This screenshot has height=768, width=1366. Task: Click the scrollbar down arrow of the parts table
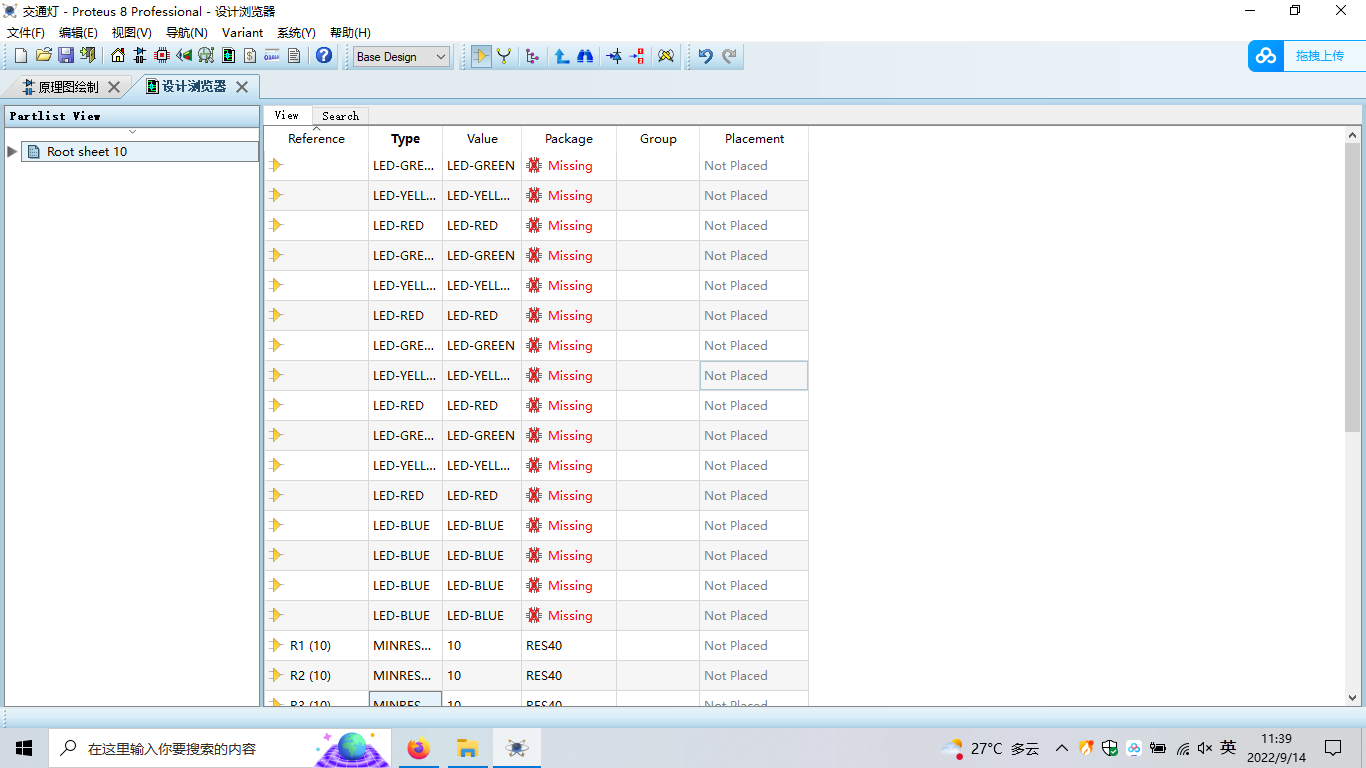(1352, 698)
